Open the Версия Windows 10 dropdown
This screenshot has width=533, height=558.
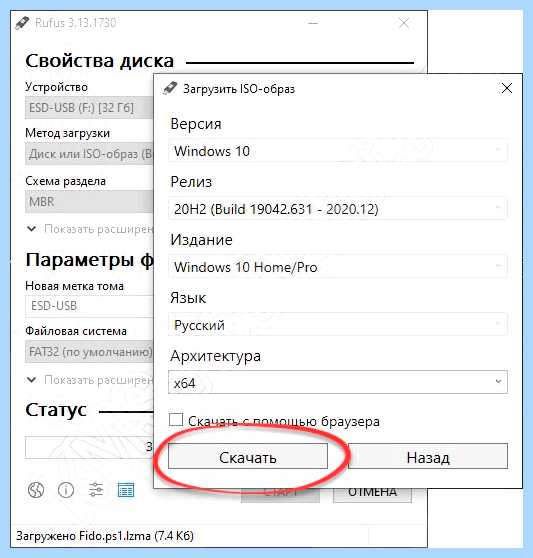click(x=338, y=151)
